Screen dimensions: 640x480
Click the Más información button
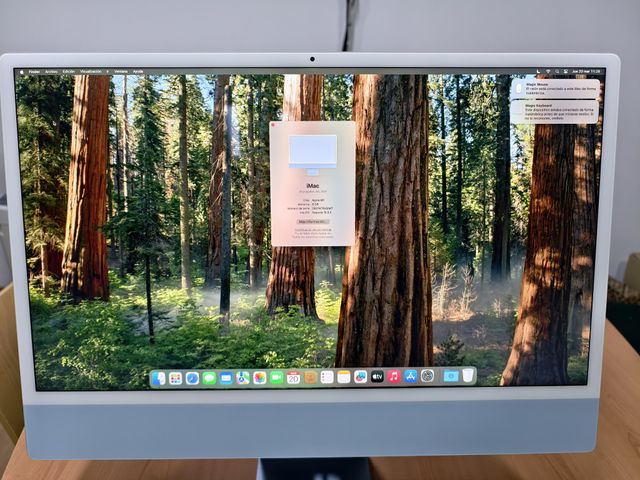tap(313, 222)
